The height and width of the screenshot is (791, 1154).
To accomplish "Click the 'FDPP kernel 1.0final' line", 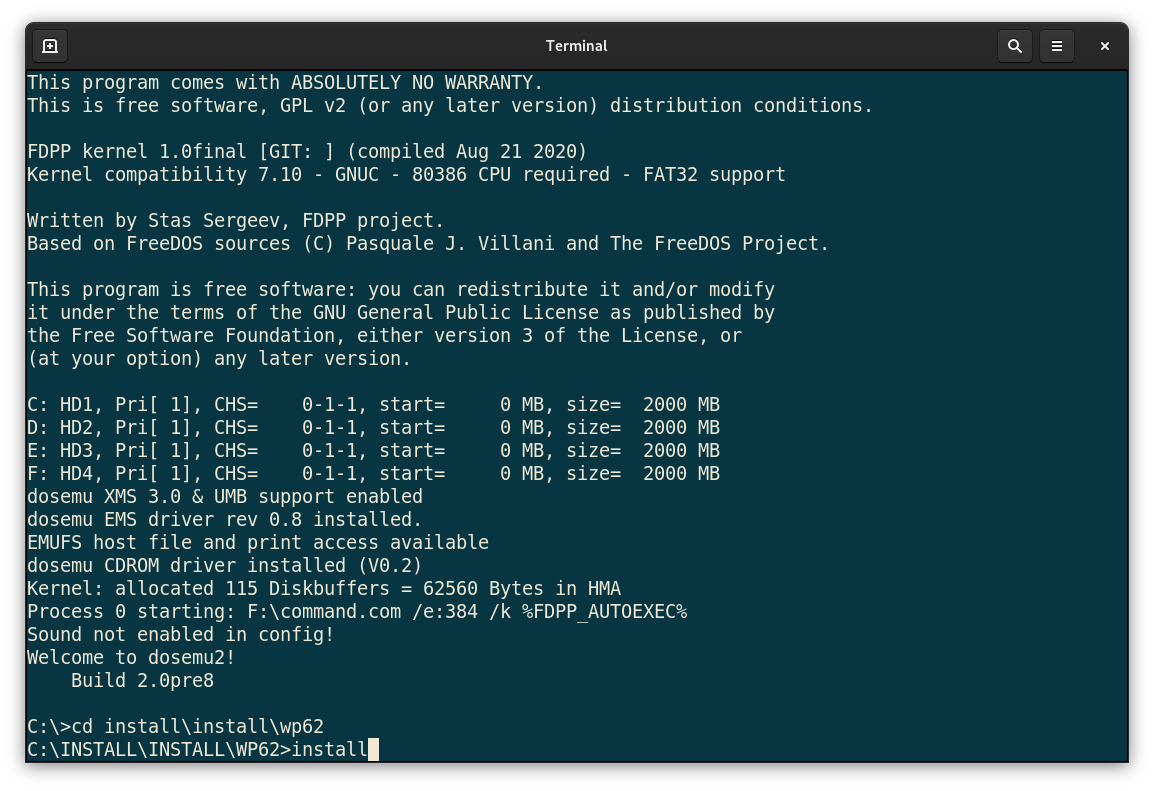I will point(306,151).
